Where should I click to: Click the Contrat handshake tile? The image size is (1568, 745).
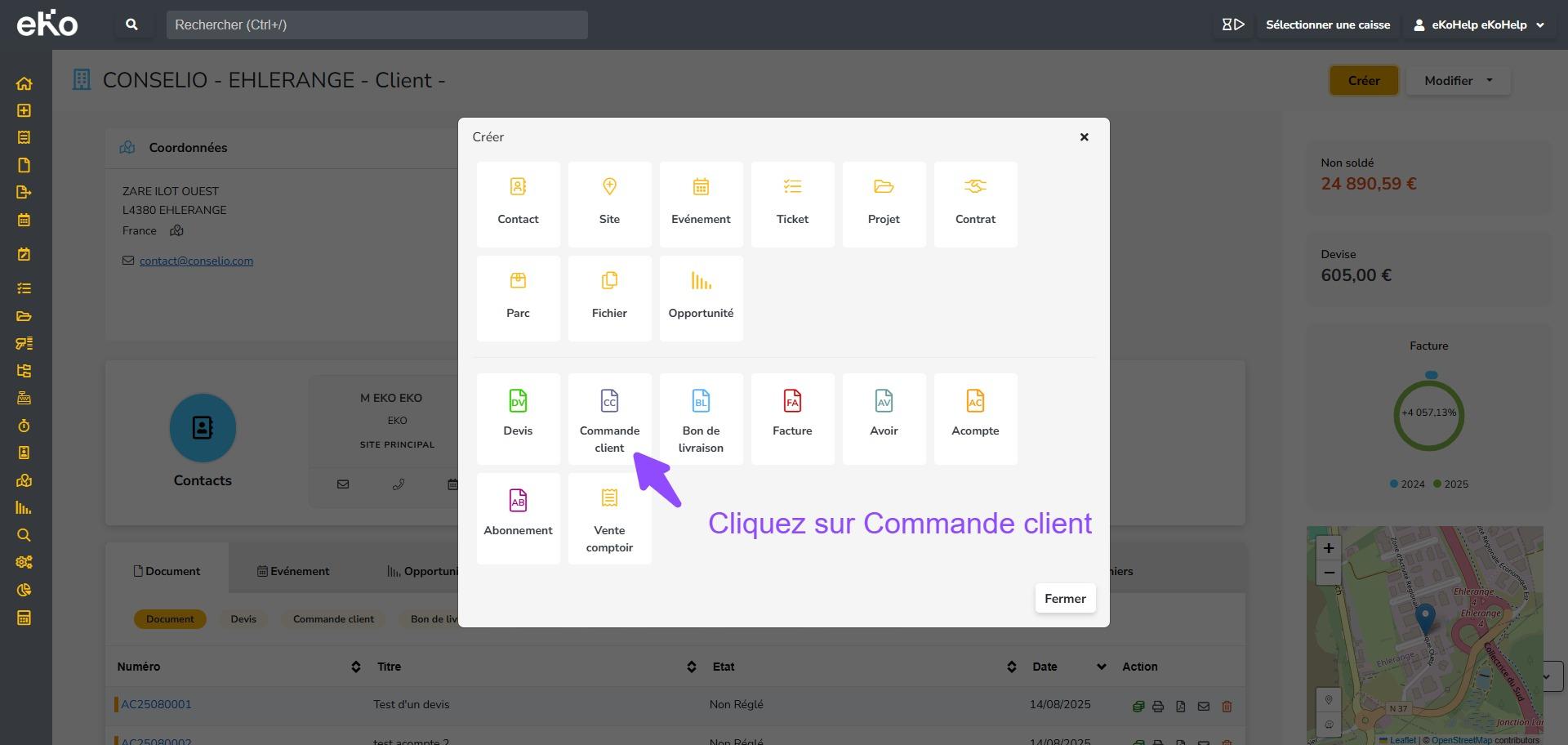pyautogui.click(x=975, y=203)
